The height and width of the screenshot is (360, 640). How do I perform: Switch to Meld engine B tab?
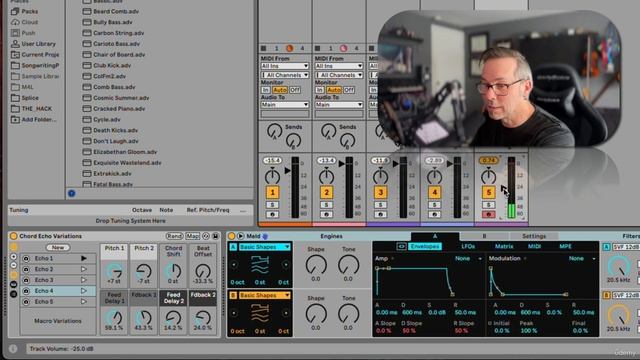[484, 236]
